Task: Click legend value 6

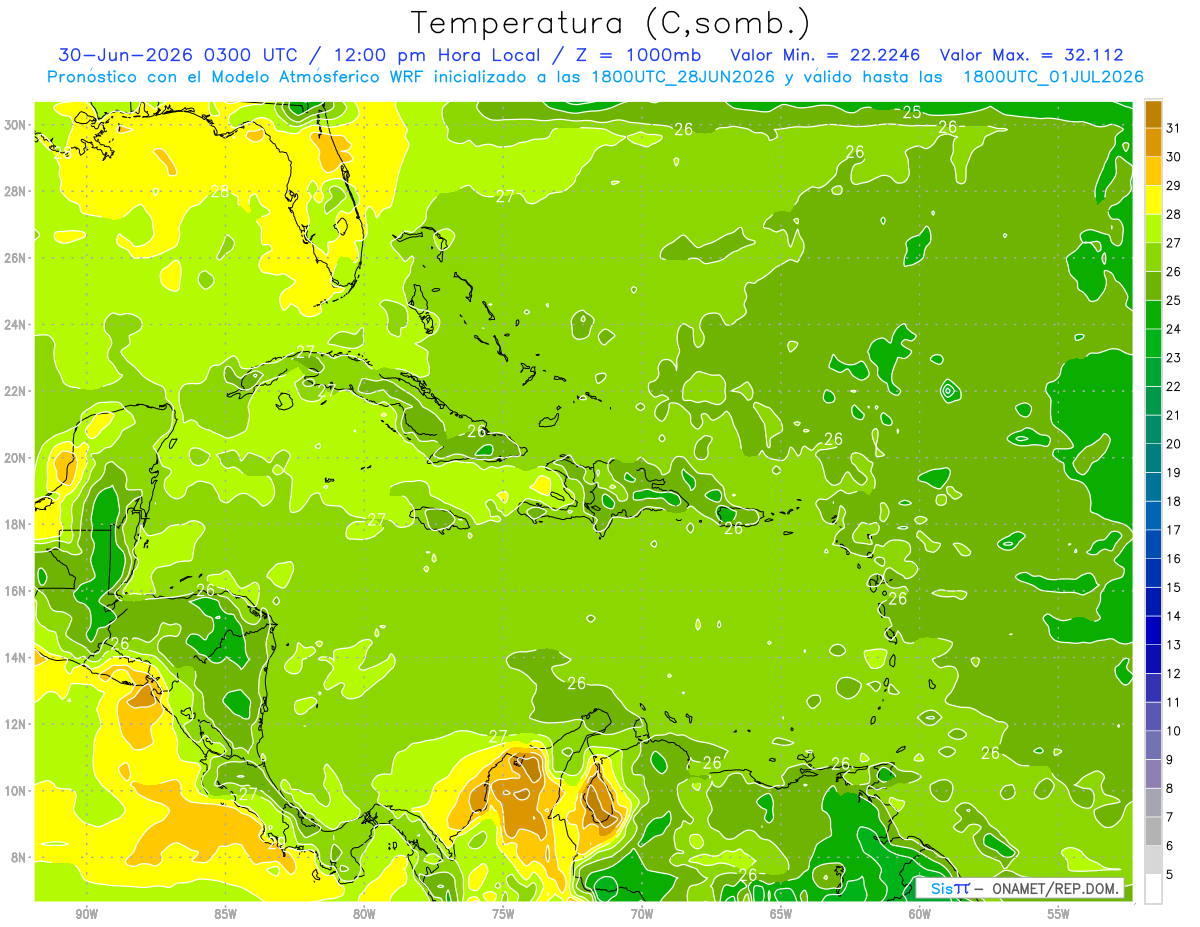Action: tap(1170, 846)
